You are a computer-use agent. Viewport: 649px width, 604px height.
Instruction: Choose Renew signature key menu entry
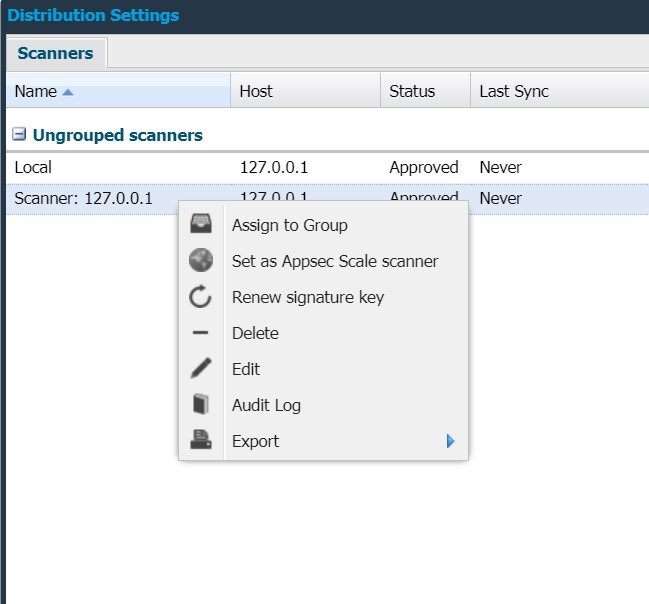pos(308,297)
